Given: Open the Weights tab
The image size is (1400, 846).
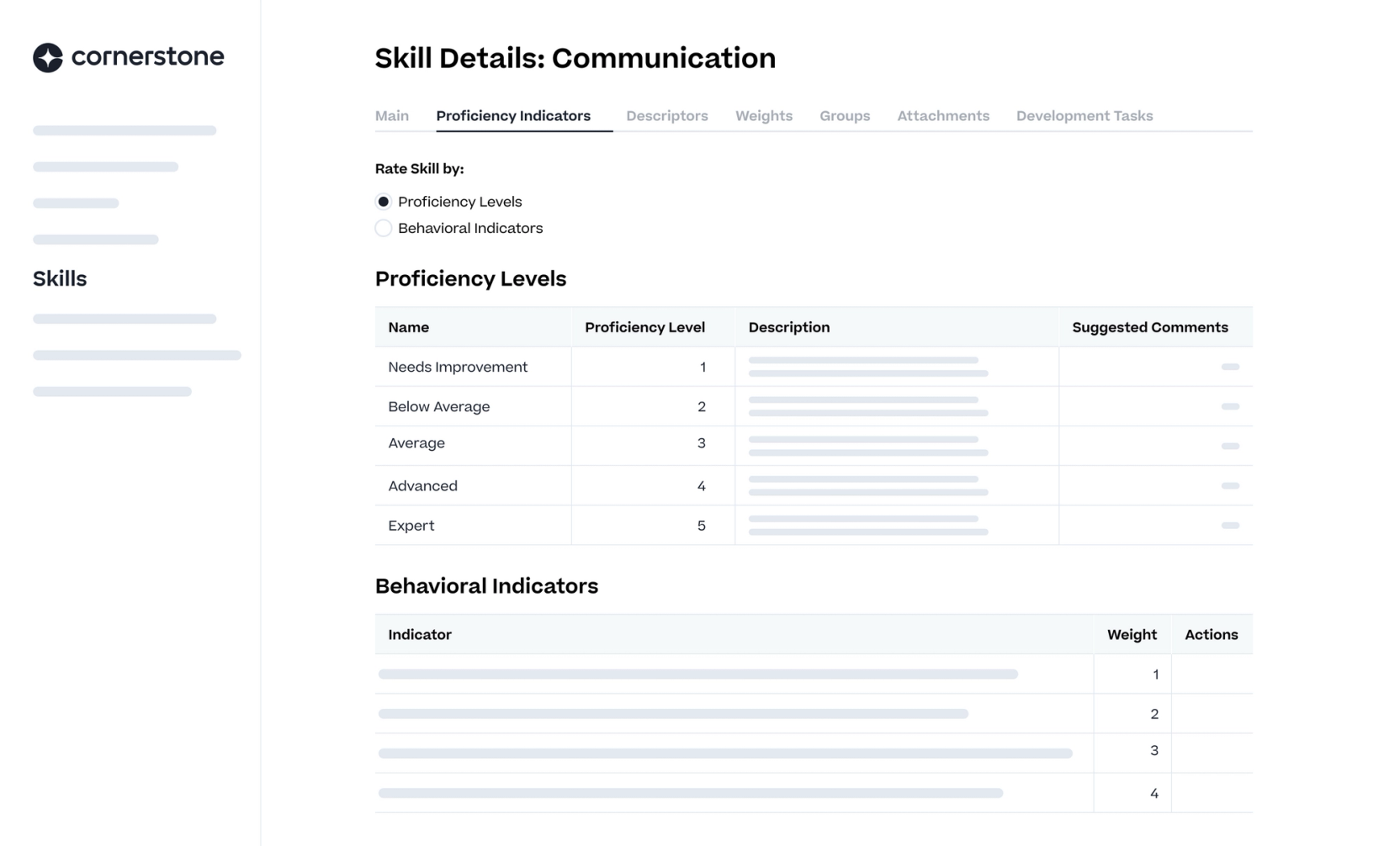Looking at the screenshot, I should [x=763, y=116].
